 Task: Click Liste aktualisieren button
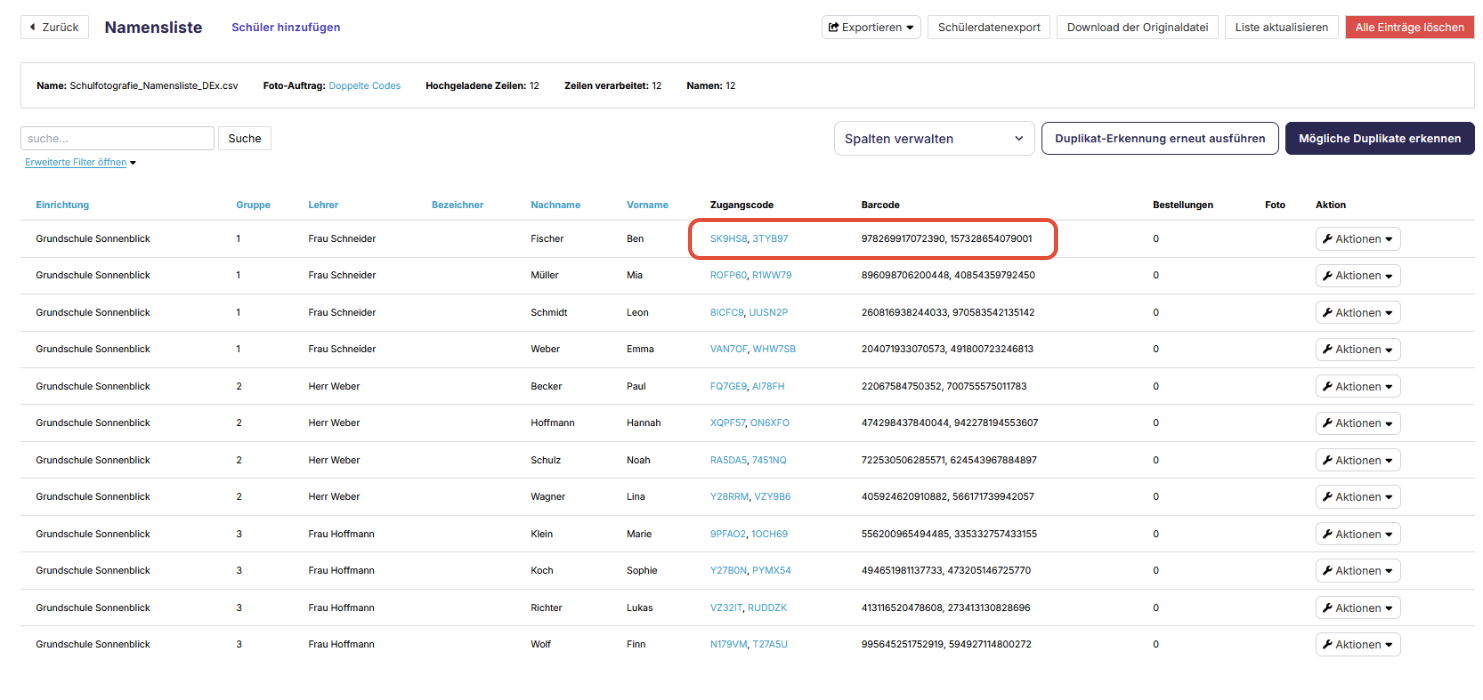pos(1281,27)
